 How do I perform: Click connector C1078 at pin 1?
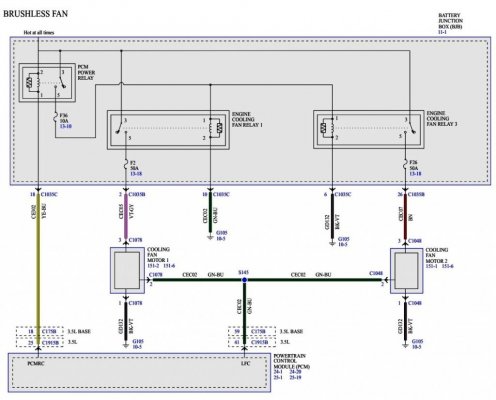(135, 303)
